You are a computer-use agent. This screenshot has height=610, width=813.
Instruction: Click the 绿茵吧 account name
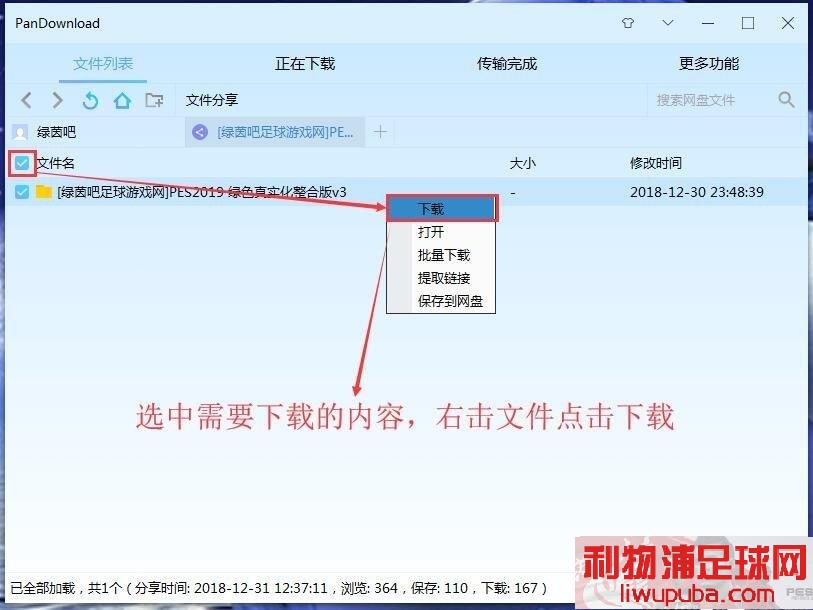tap(57, 132)
